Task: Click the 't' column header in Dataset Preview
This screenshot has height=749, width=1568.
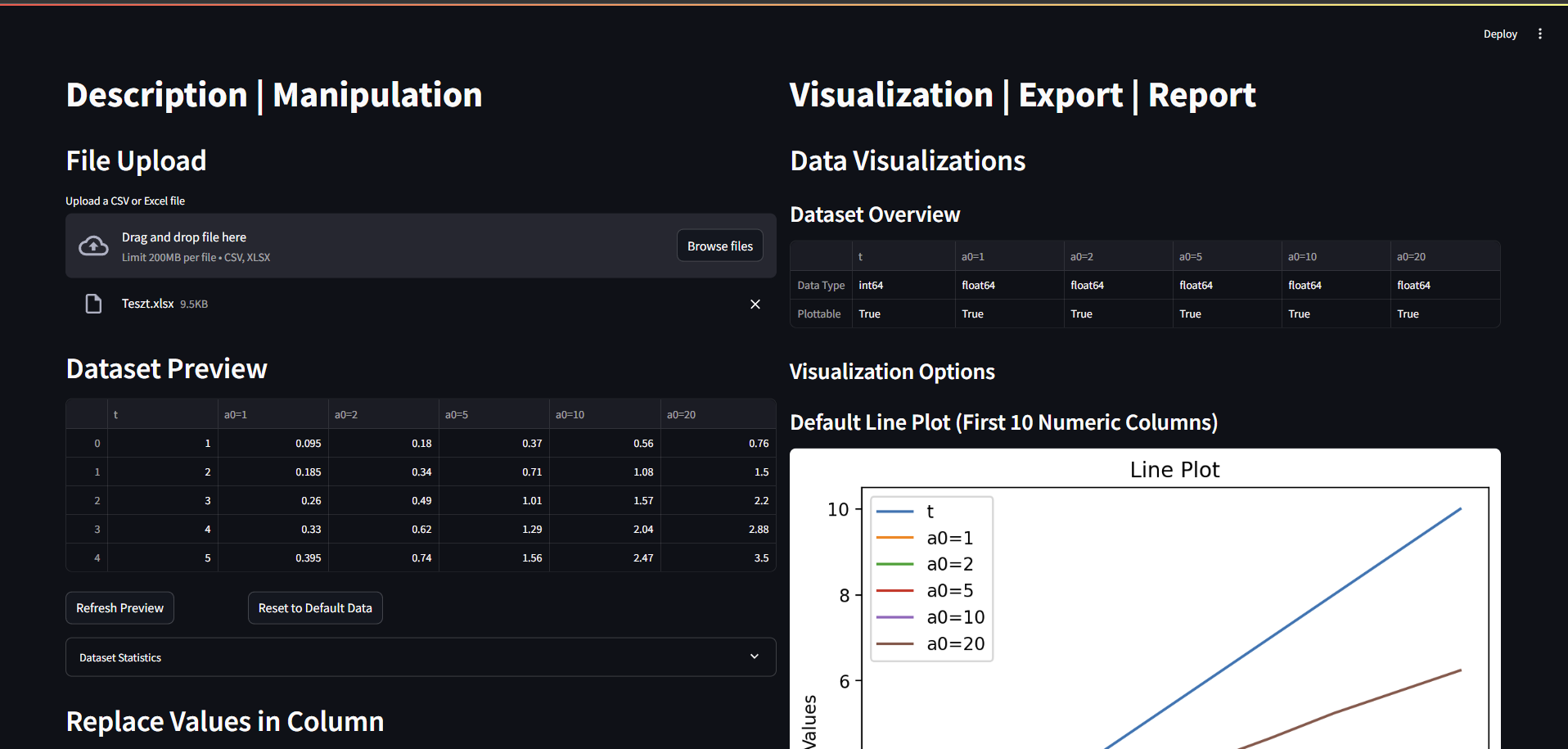Action: 162,414
